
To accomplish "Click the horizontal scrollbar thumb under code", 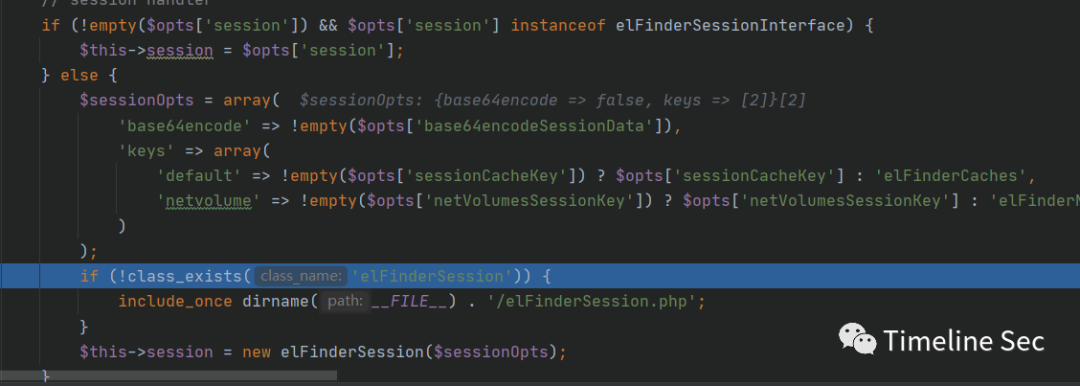I will (x=169, y=376).
